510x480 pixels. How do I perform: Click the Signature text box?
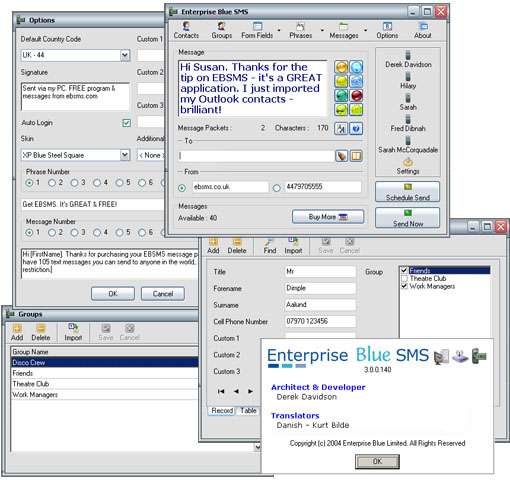coord(75,96)
